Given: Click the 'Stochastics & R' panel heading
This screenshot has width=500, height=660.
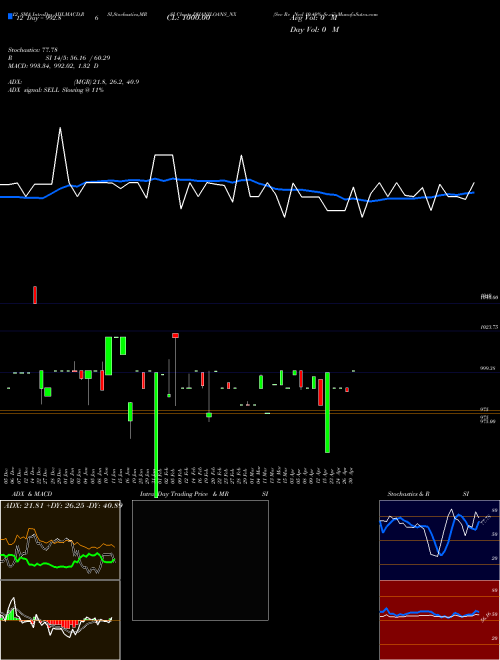Looking at the screenshot, I should pyautogui.click(x=408, y=494).
